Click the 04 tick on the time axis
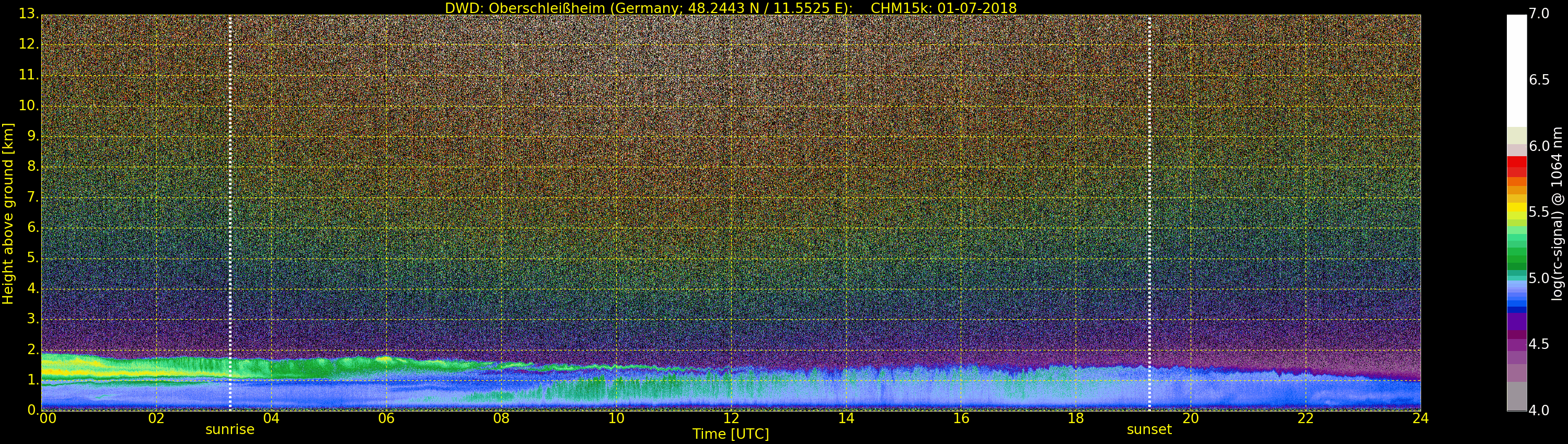The image size is (1568, 444). coord(271,418)
